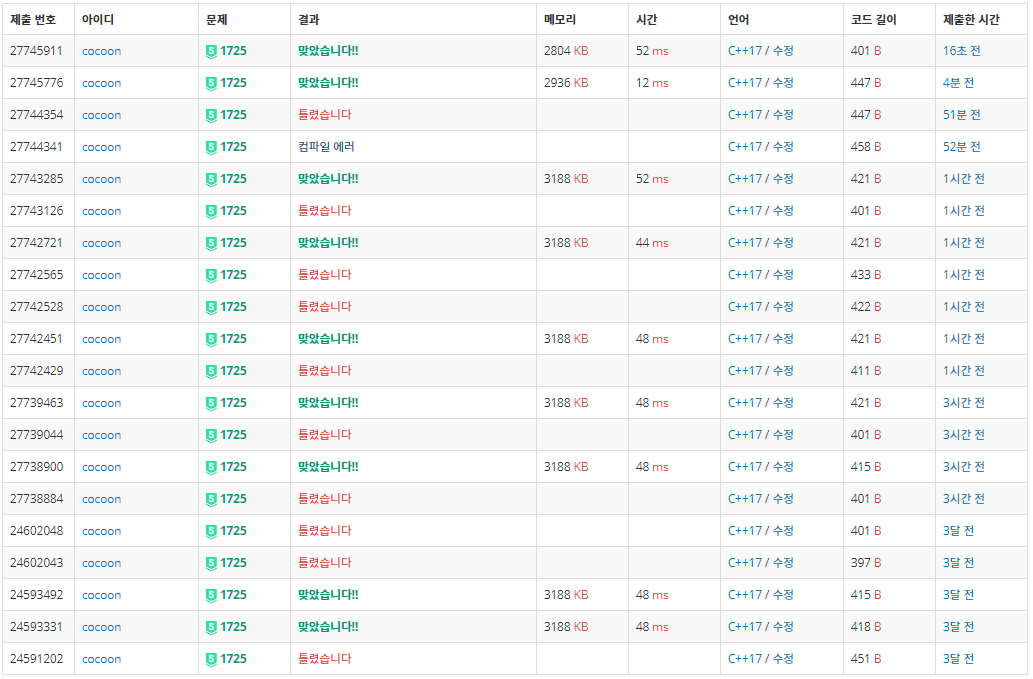Click '1시간 전' time in row 27742451

point(963,339)
